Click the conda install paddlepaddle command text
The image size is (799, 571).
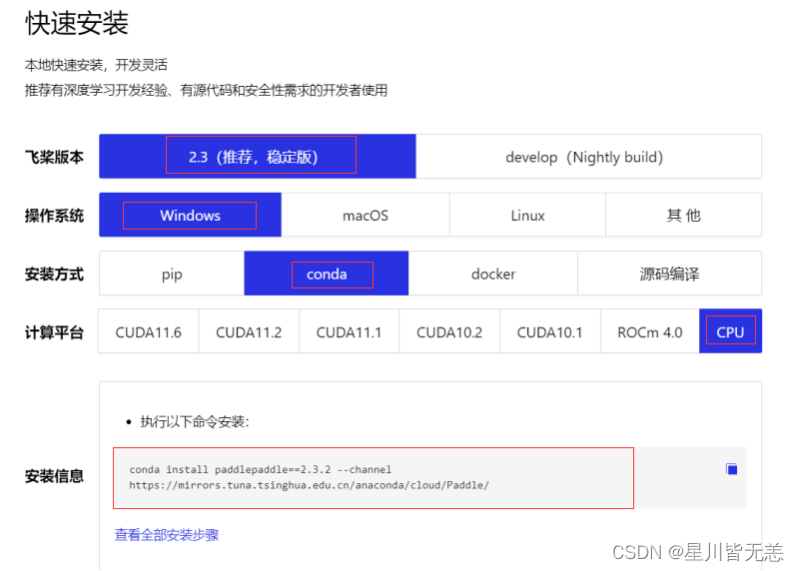pos(260,469)
